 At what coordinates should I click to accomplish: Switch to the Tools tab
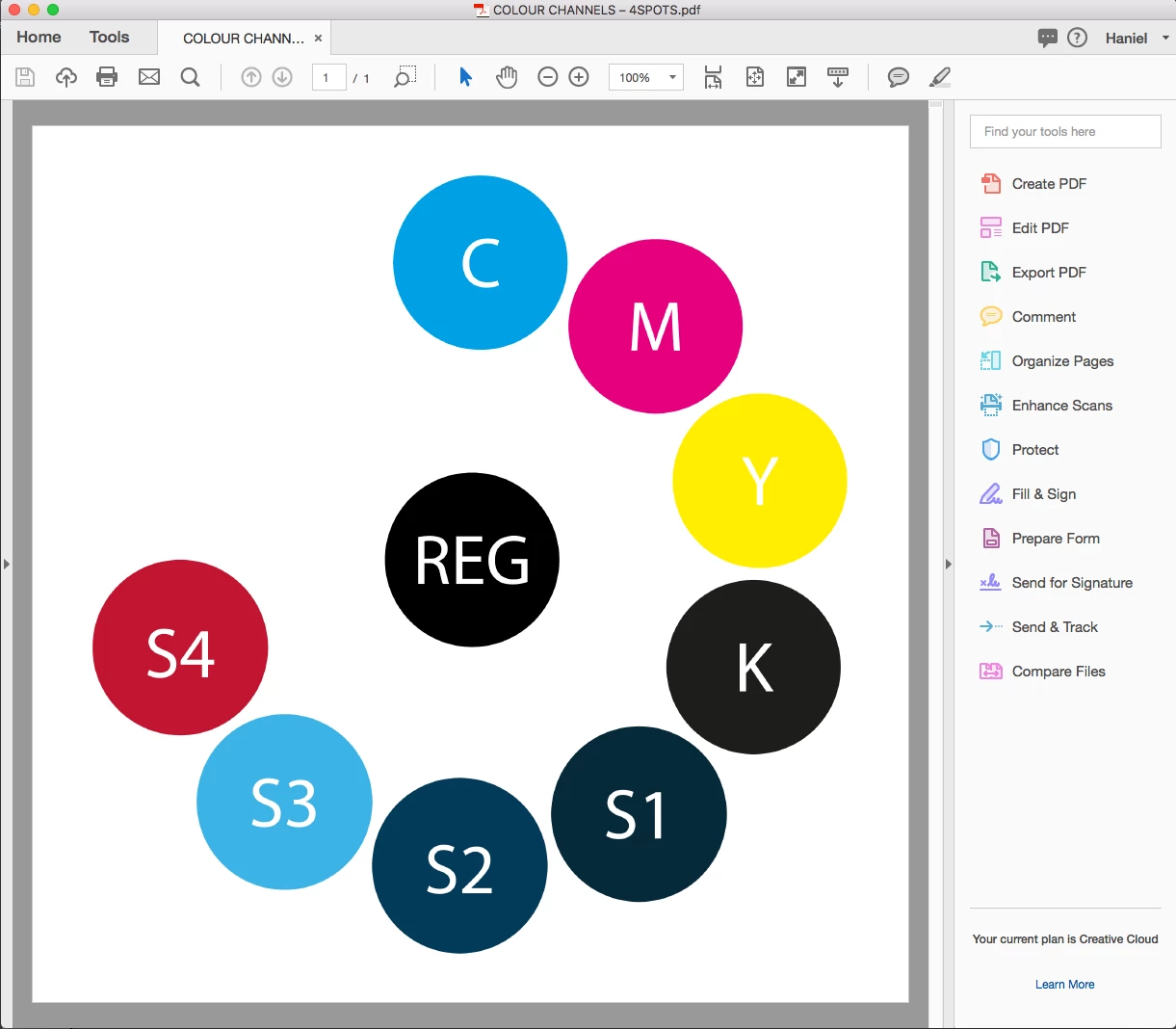[x=109, y=37]
